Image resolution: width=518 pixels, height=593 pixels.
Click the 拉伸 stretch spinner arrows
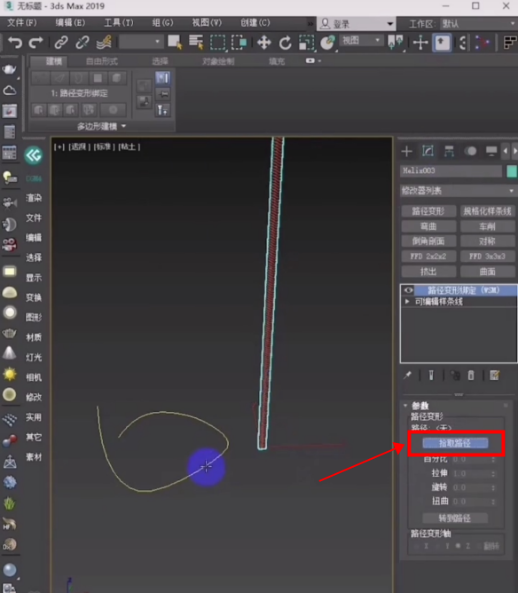pyautogui.click(x=493, y=473)
